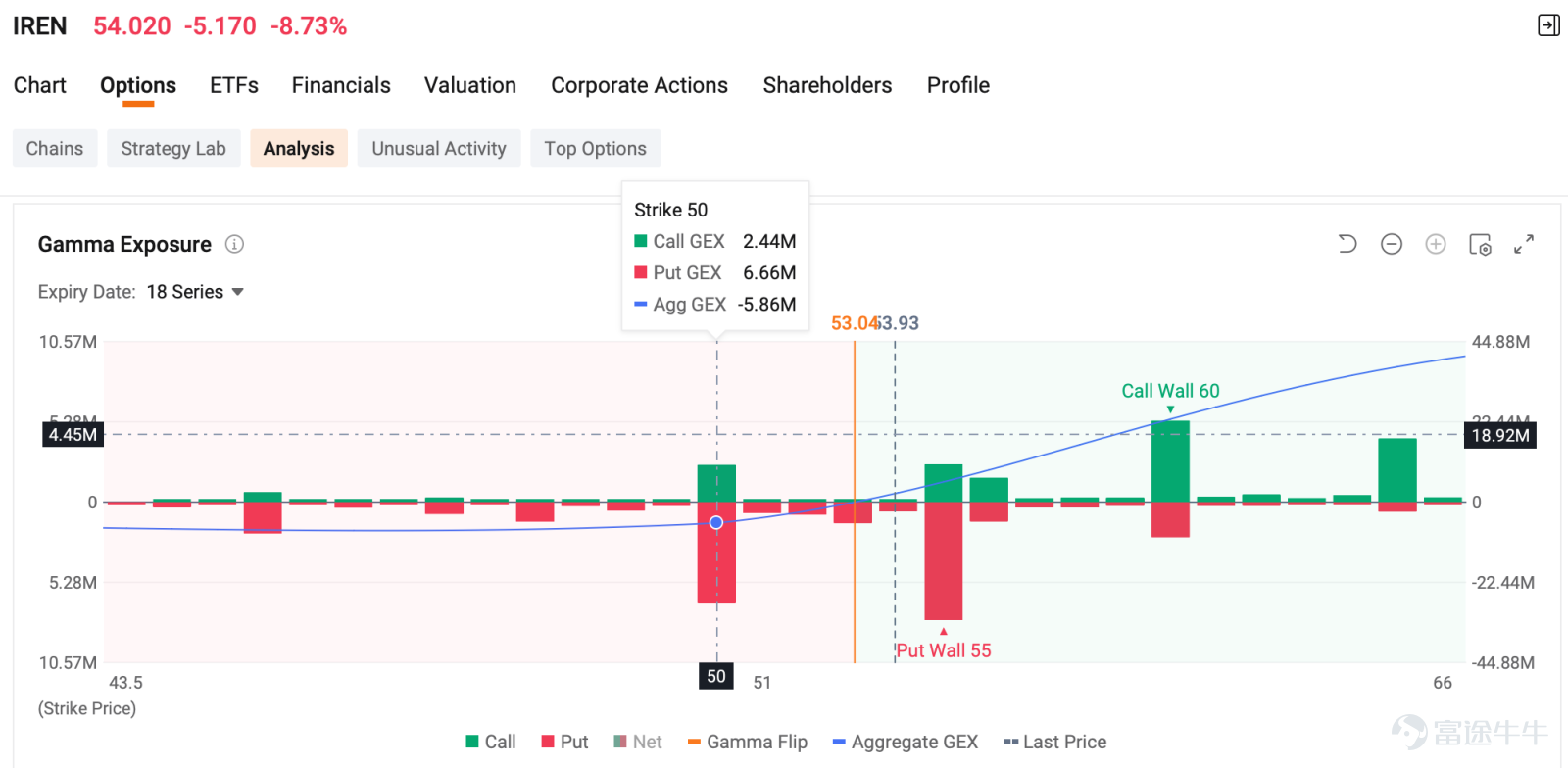Screen dimensions: 1568x768
Task: Toggle the Last Price legend item
Action: click(x=1055, y=742)
